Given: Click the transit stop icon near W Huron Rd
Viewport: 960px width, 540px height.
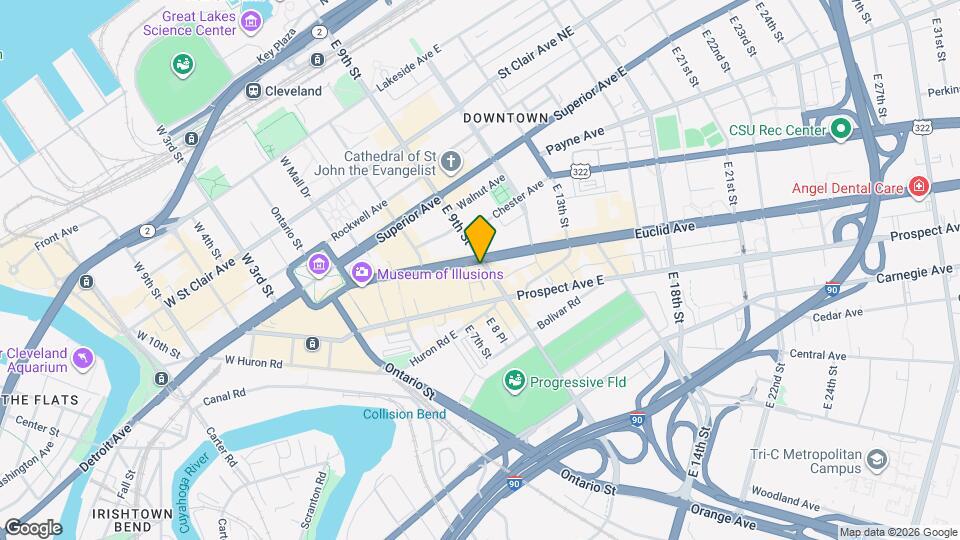Looking at the screenshot, I should click(312, 343).
